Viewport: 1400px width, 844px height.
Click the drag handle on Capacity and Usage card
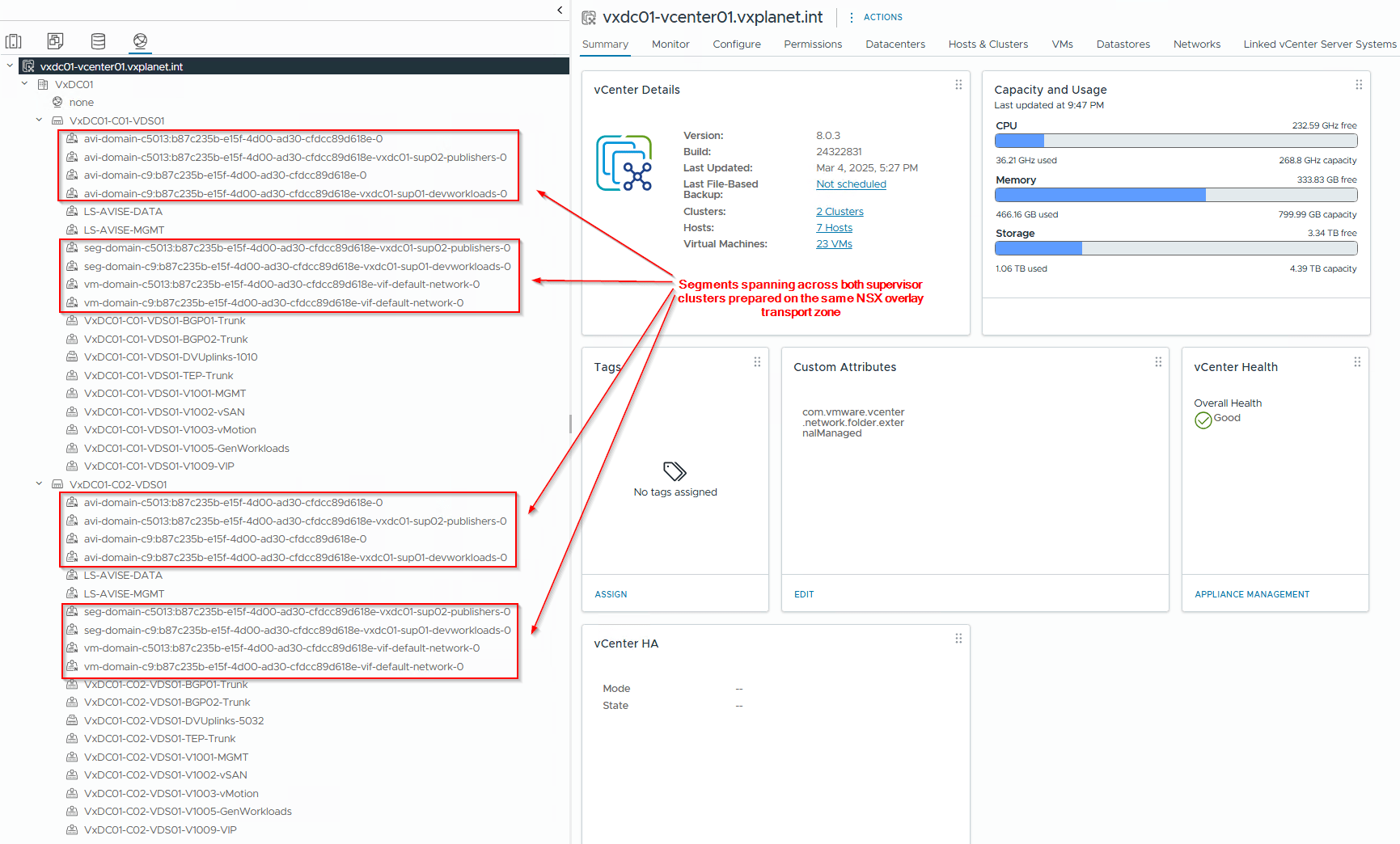[x=1359, y=85]
